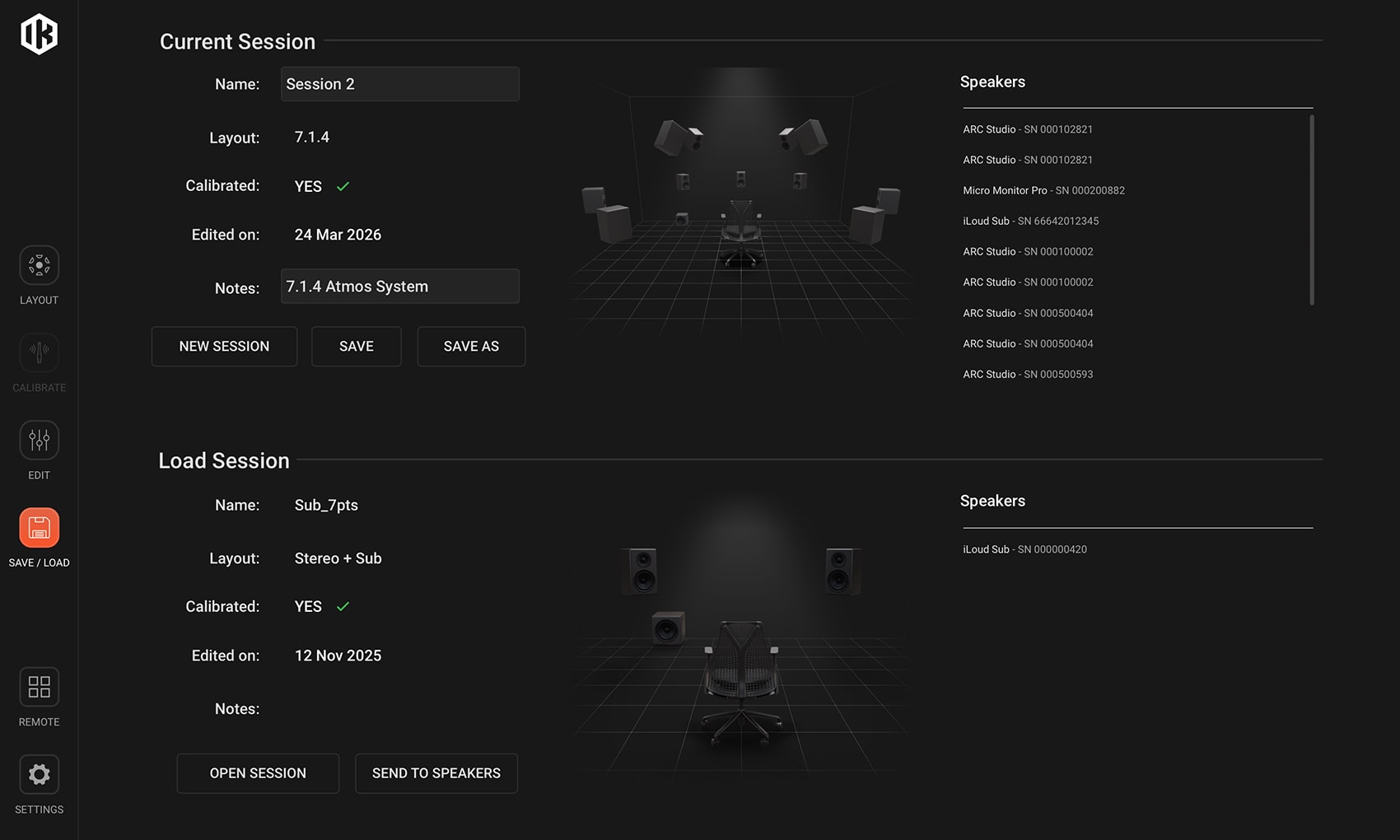This screenshot has height=840, width=1400.
Task: Click Send to Speakers button
Action: point(436,773)
